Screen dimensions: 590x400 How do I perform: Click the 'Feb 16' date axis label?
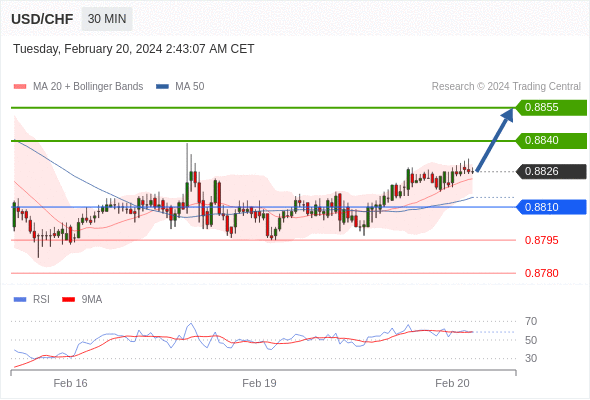click(x=70, y=383)
